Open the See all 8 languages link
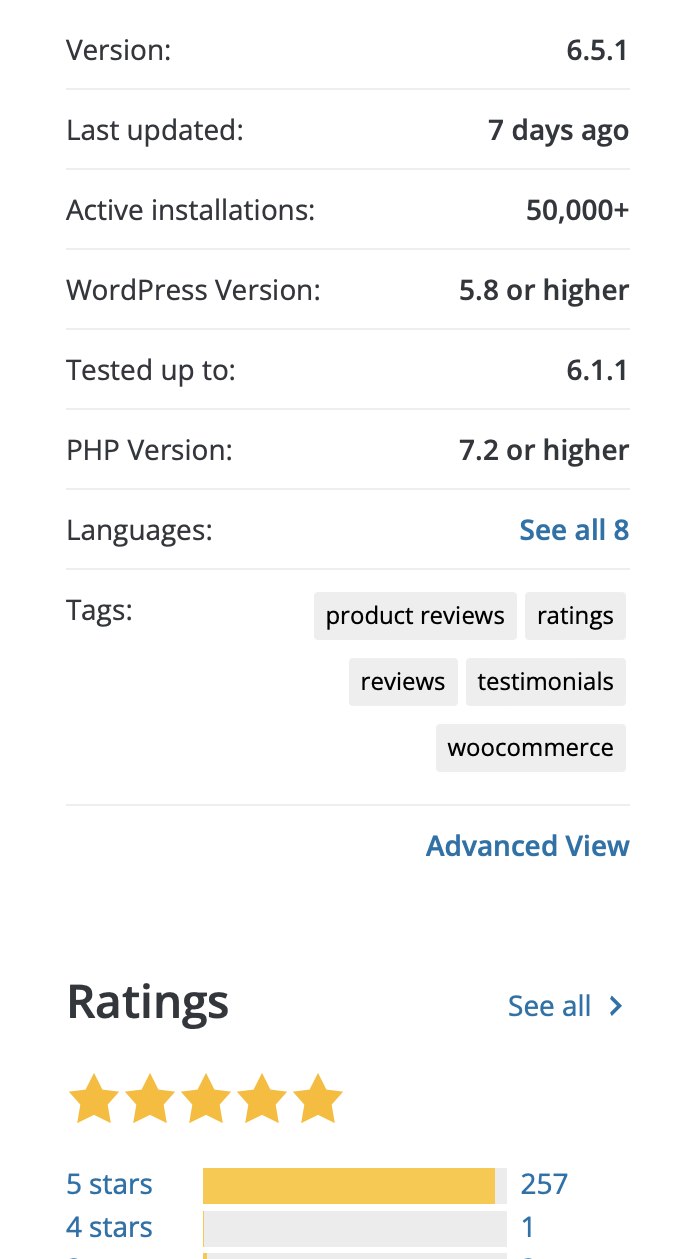 pyautogui.click(x=574, y=530)
